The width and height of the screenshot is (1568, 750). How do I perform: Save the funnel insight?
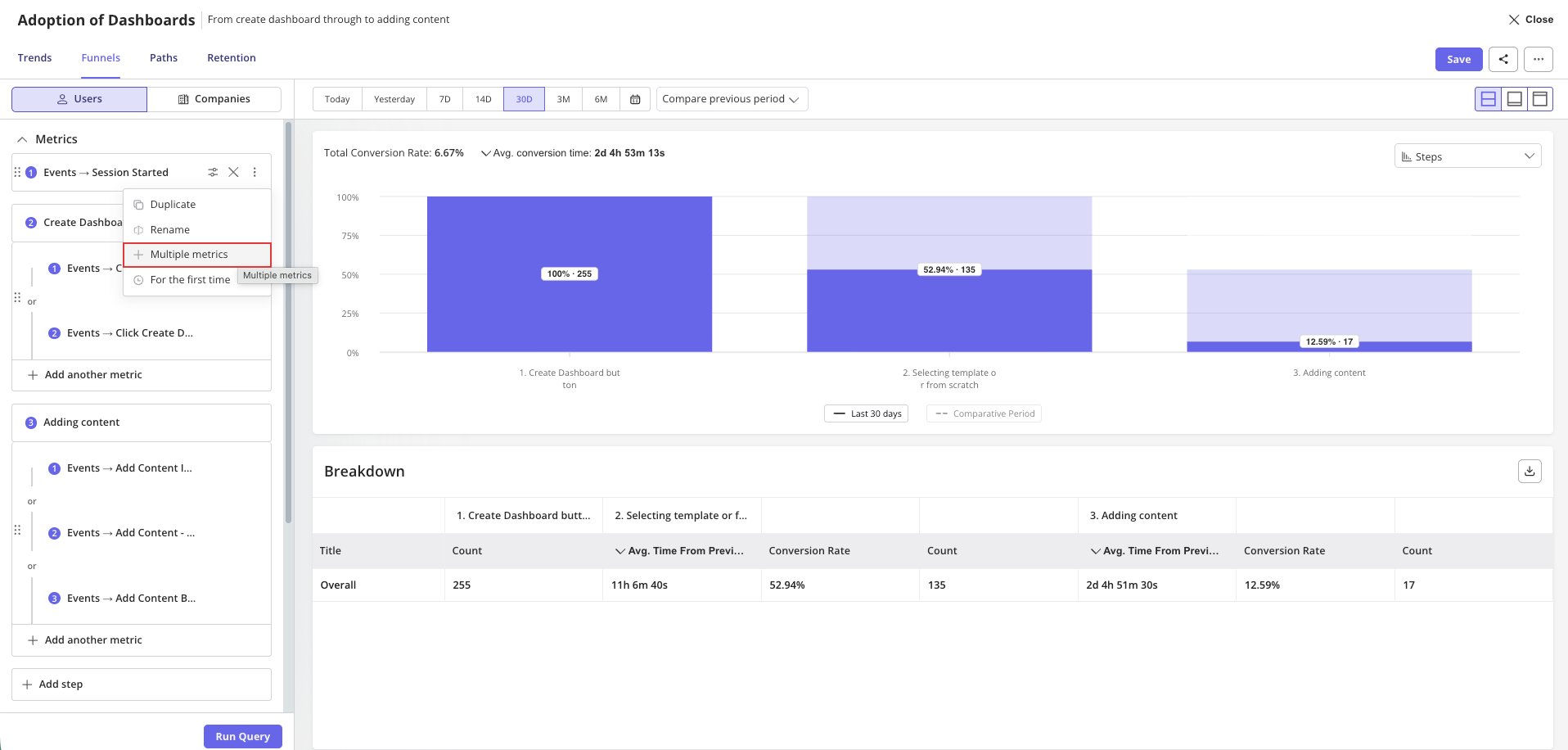click(x=1459, y=59)
